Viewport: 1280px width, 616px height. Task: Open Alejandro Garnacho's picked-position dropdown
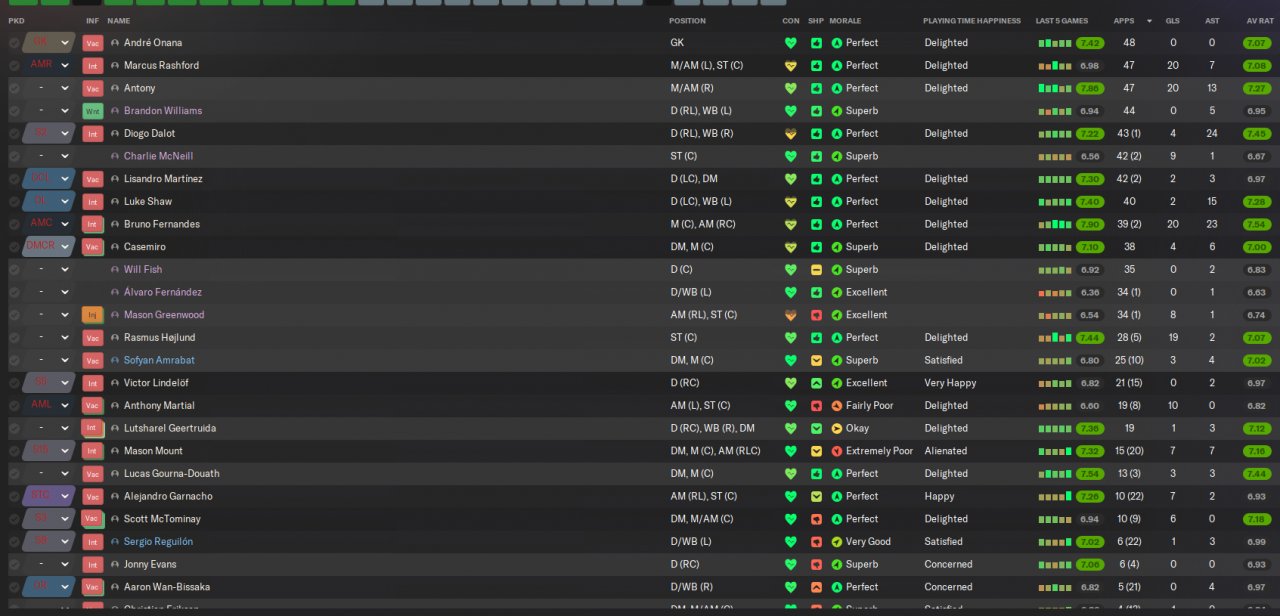coord(49,496)
